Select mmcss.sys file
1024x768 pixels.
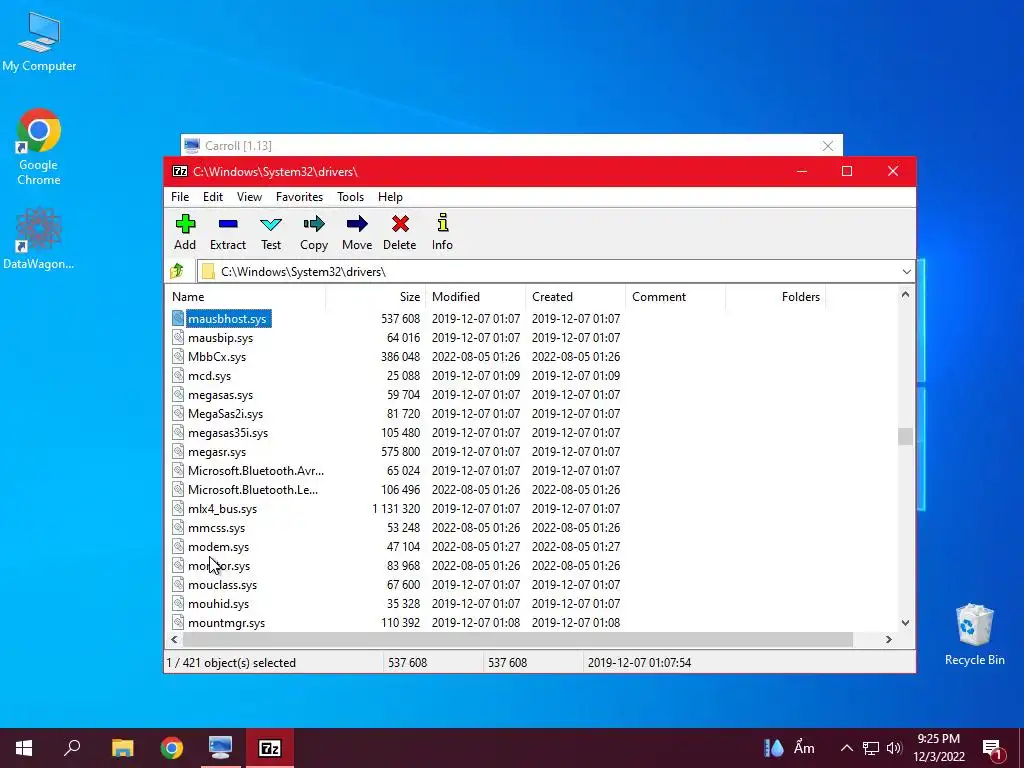pyautogui.click(x=216, y=527)
